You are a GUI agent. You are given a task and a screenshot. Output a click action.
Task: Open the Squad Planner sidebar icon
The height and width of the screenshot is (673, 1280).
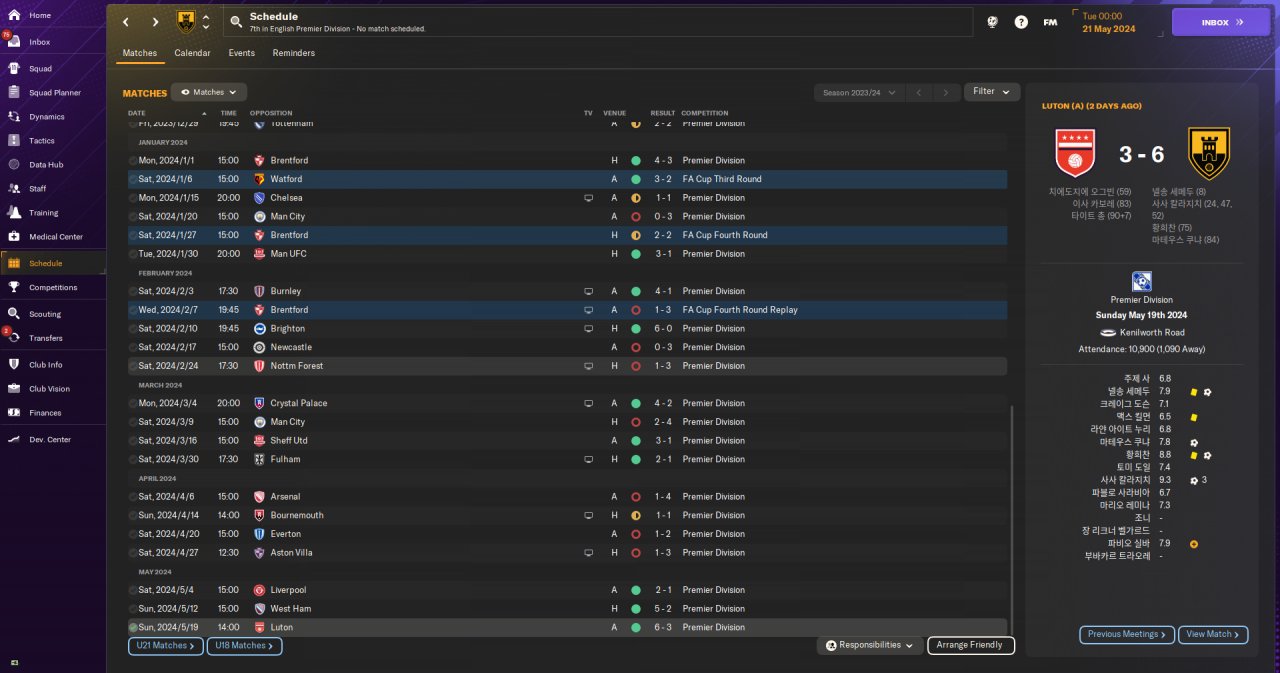click(x=14, y=93)
